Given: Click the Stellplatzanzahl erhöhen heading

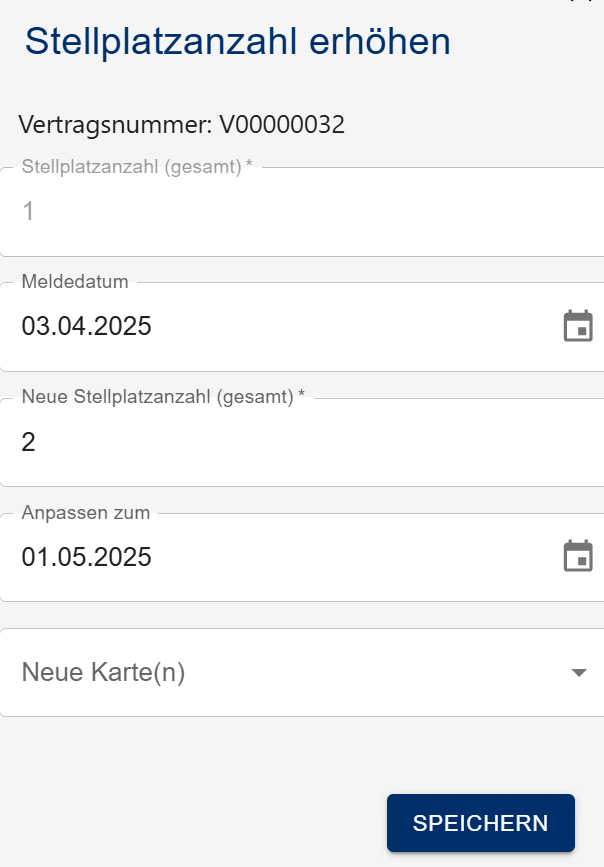Looking at the screenshot, I should (x=238, y=42).
